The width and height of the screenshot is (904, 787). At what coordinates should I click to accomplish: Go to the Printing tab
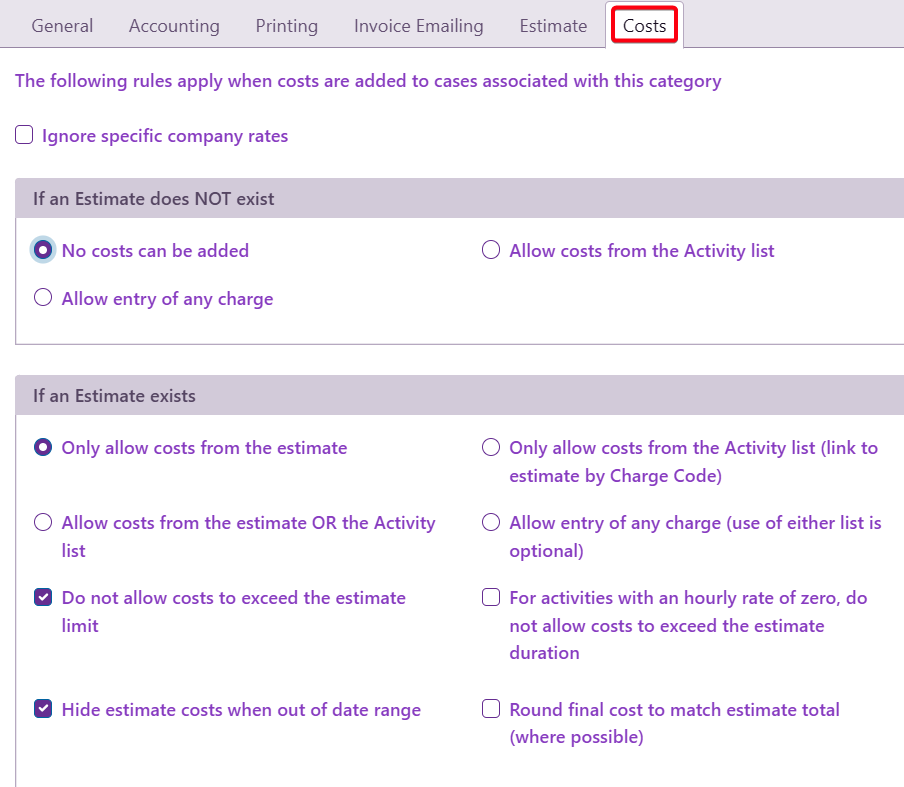click(x=286, y=26)
